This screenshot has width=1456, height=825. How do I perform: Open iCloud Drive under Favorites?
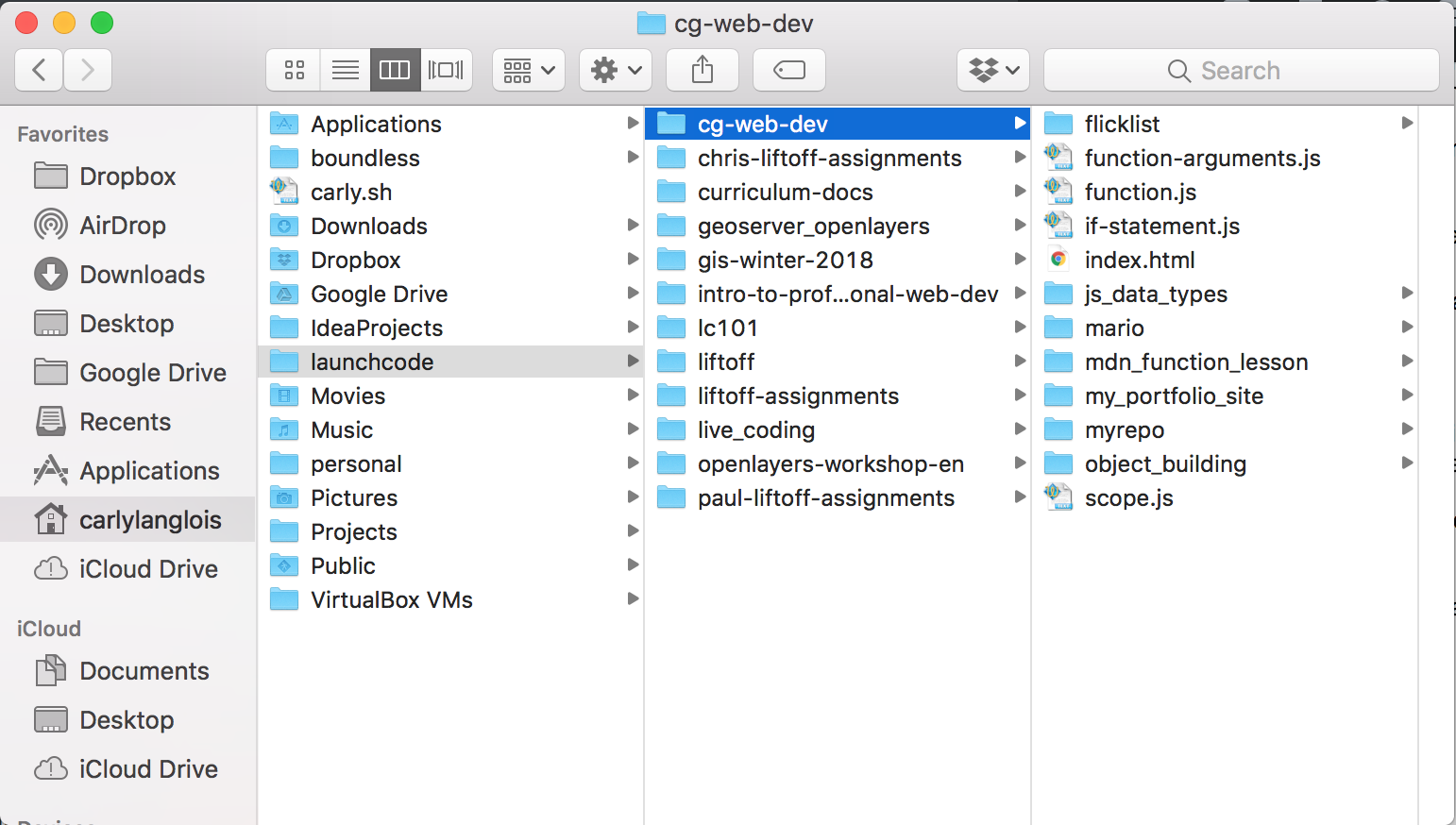click(x=148, y=569)
